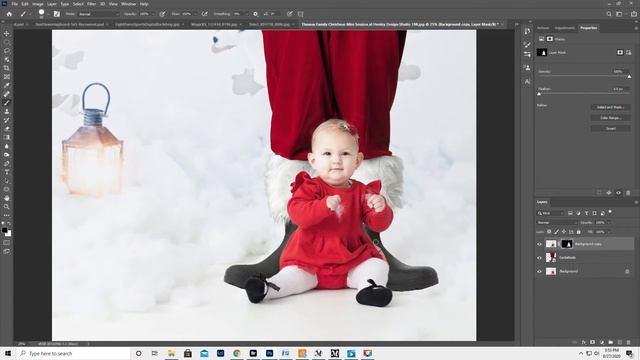This screenshot has width=640, height=360.
Task: Select the Hand tool
Action: 7,198
